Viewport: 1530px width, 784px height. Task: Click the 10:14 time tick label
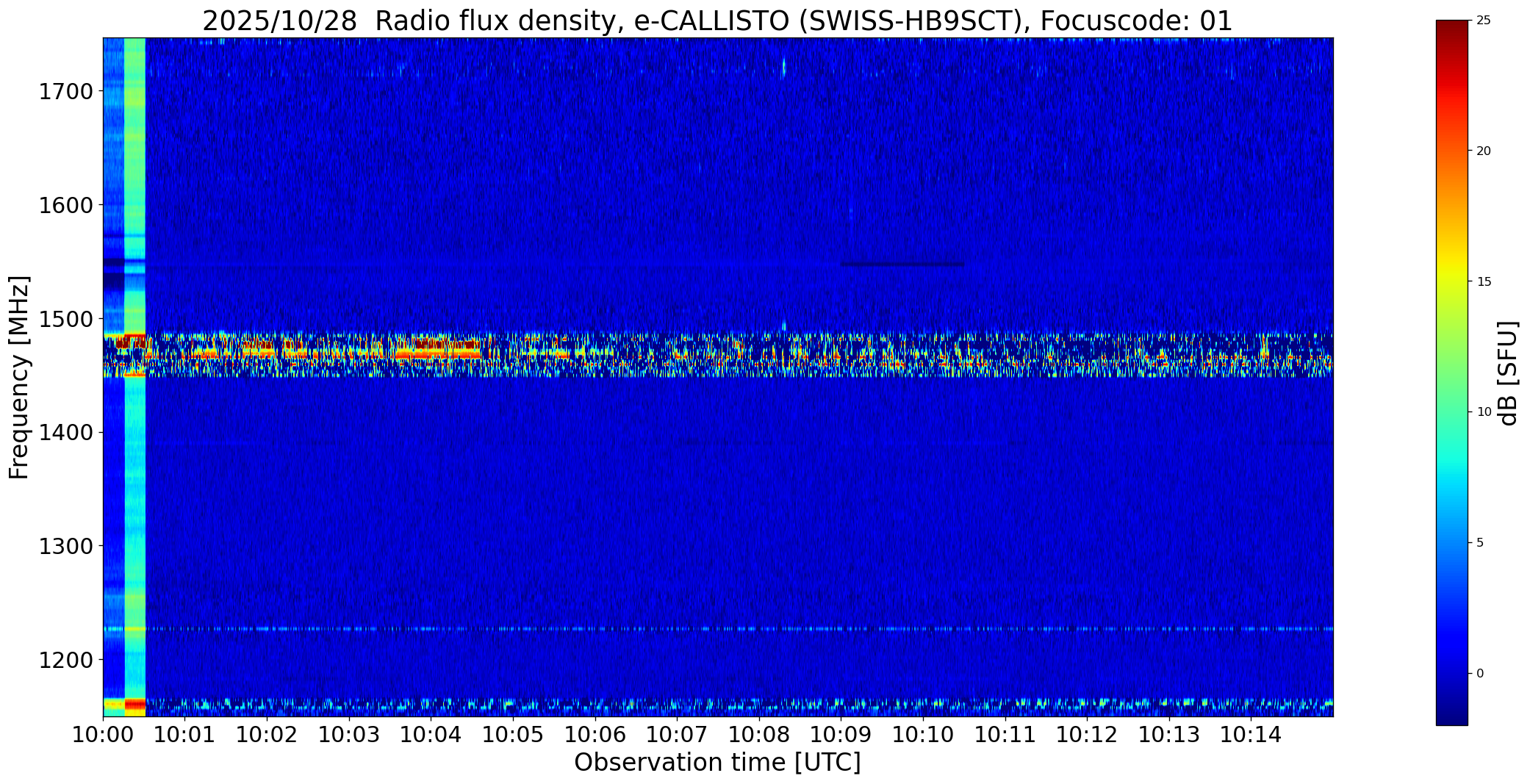click(x=1251, y=735)
